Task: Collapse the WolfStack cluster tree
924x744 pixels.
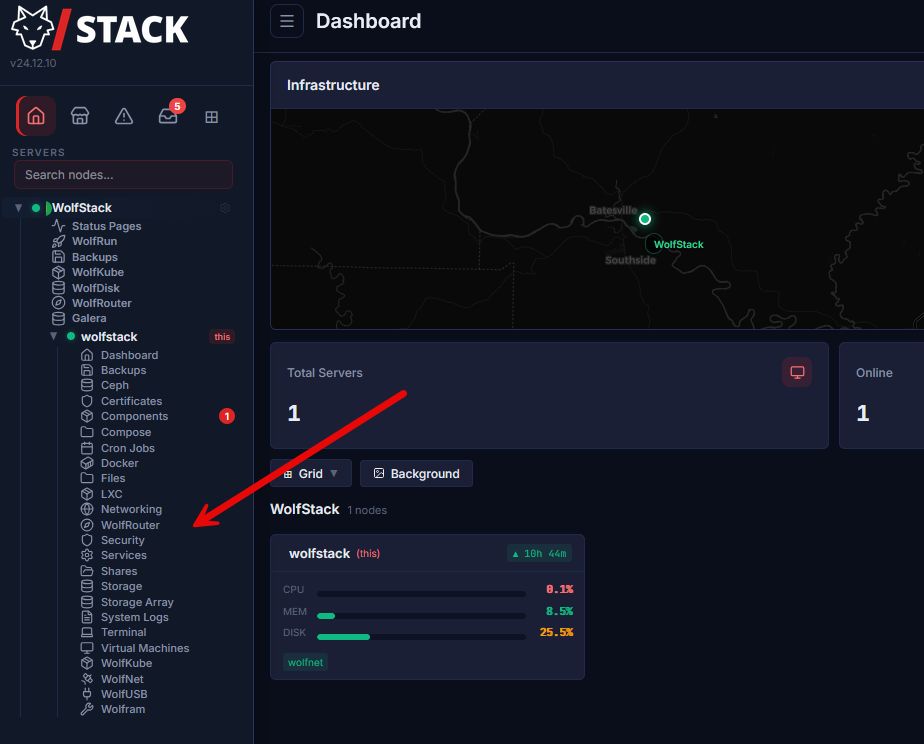Action: coord(18,207)
